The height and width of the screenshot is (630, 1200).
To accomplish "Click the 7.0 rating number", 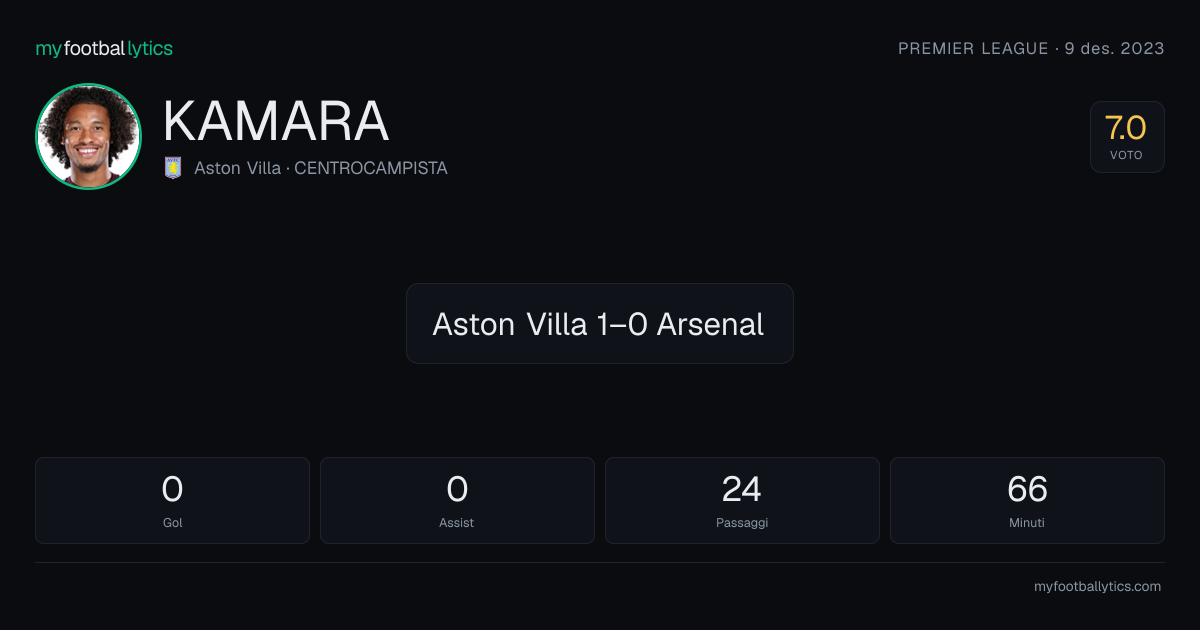I will point(1125,128).
